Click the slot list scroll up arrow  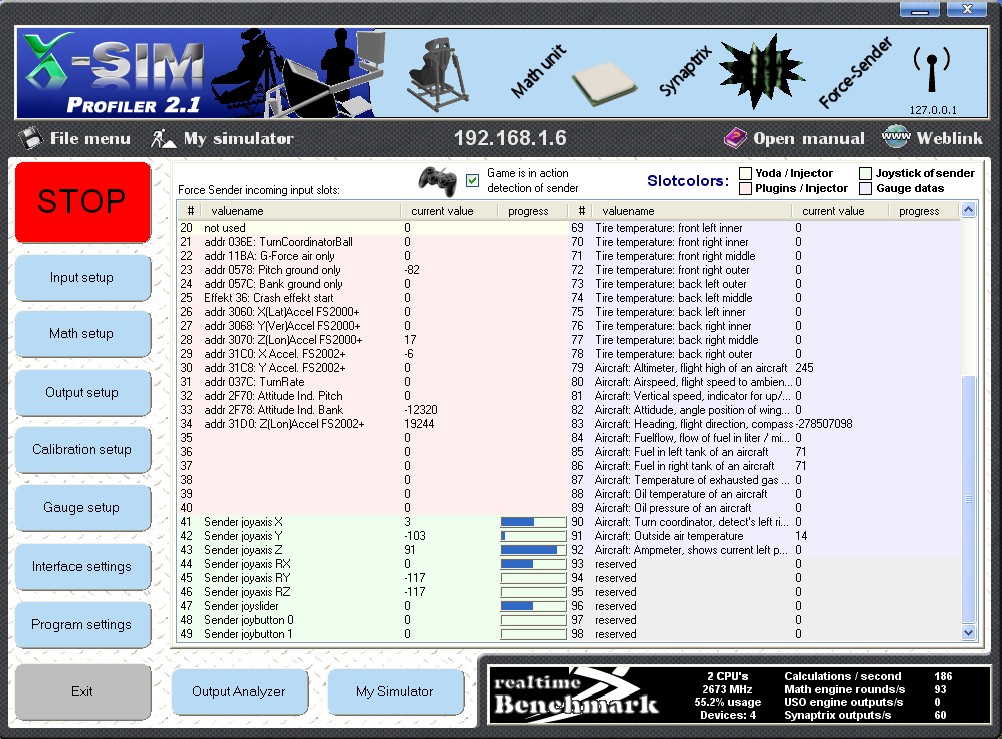pos(968,210)
